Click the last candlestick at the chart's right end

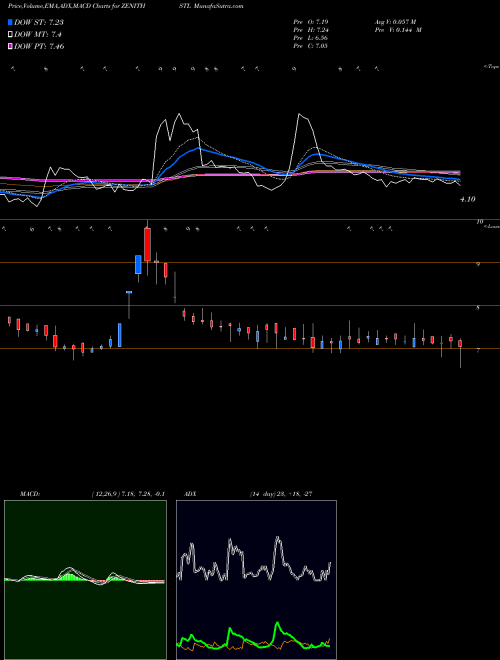coord(460,353)
